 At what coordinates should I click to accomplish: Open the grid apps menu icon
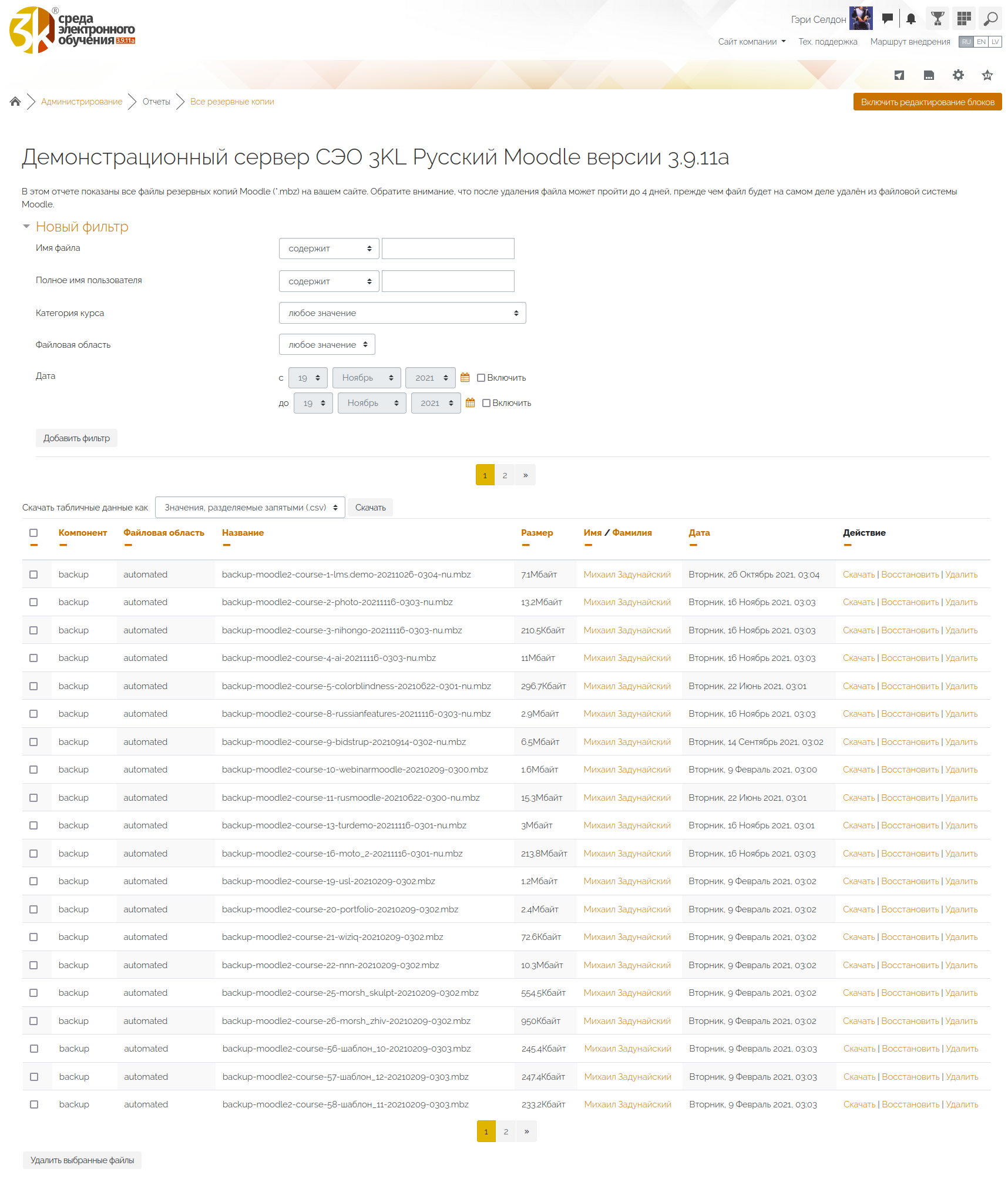963,19
